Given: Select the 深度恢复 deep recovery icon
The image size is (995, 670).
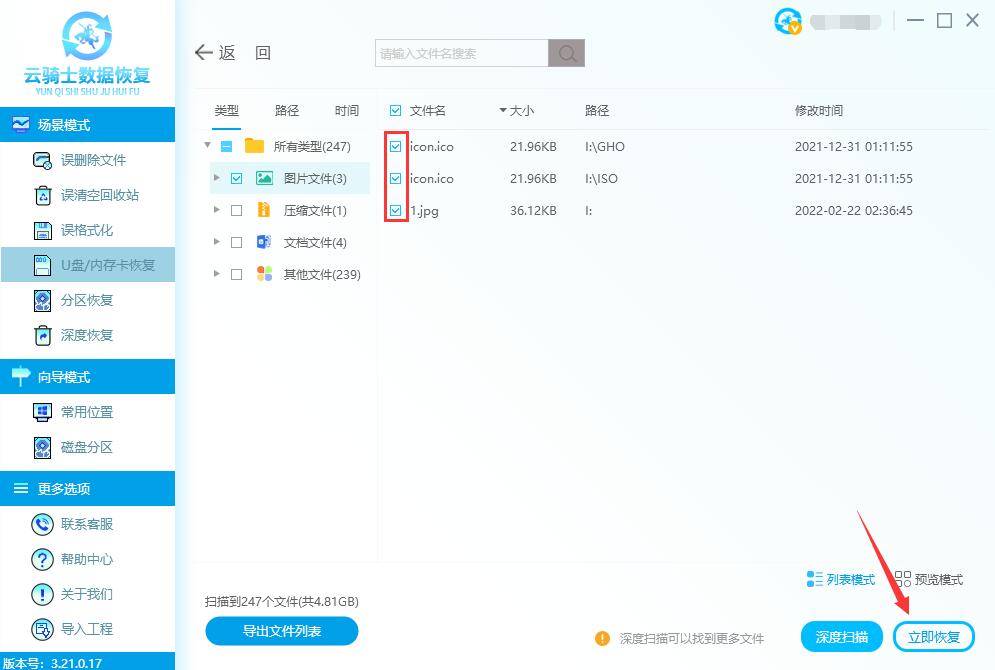Looking at the screenshot, I should [43, 335].
